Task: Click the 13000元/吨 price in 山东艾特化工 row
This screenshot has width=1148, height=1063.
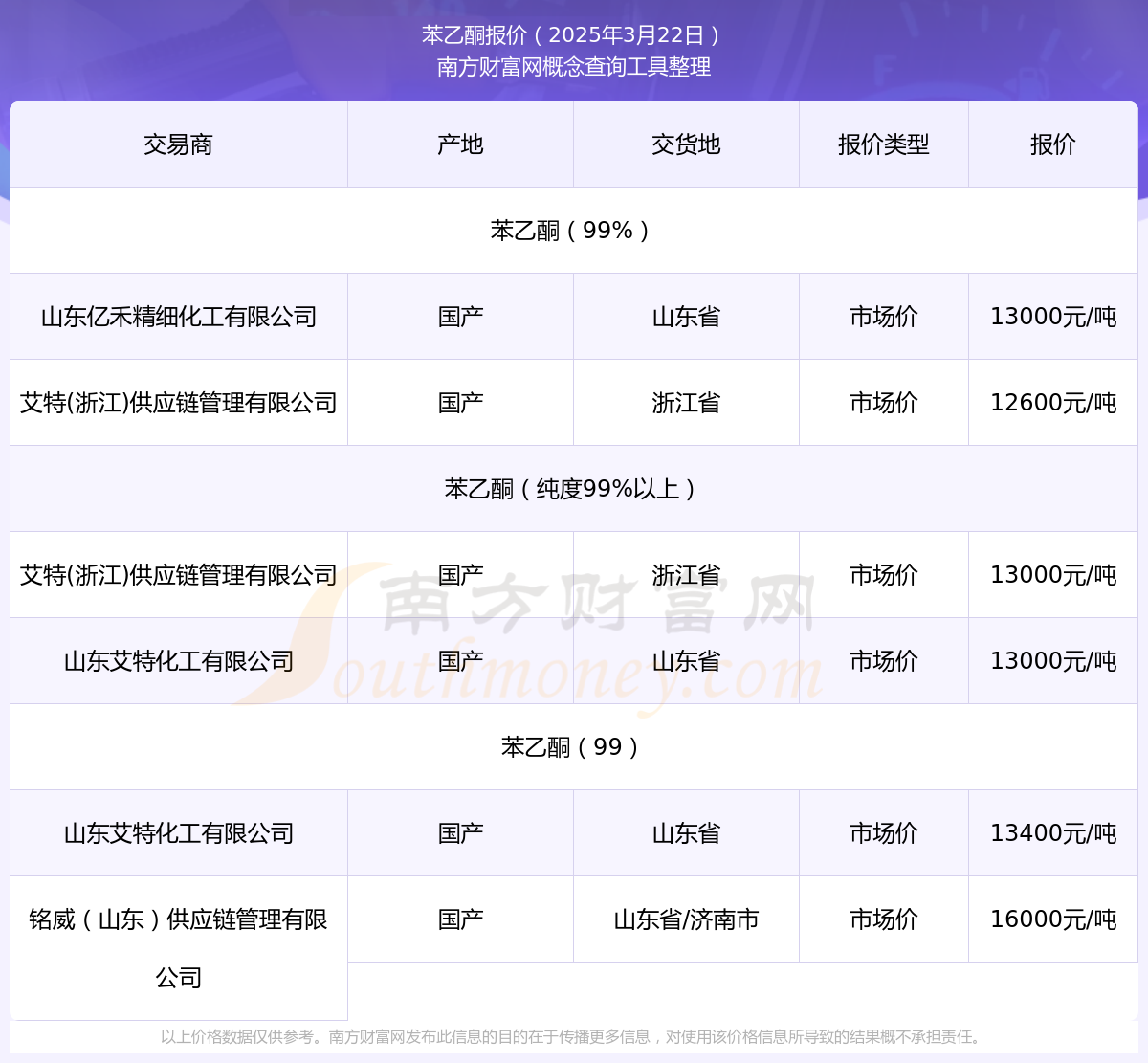Action: tap(1053, 661)
